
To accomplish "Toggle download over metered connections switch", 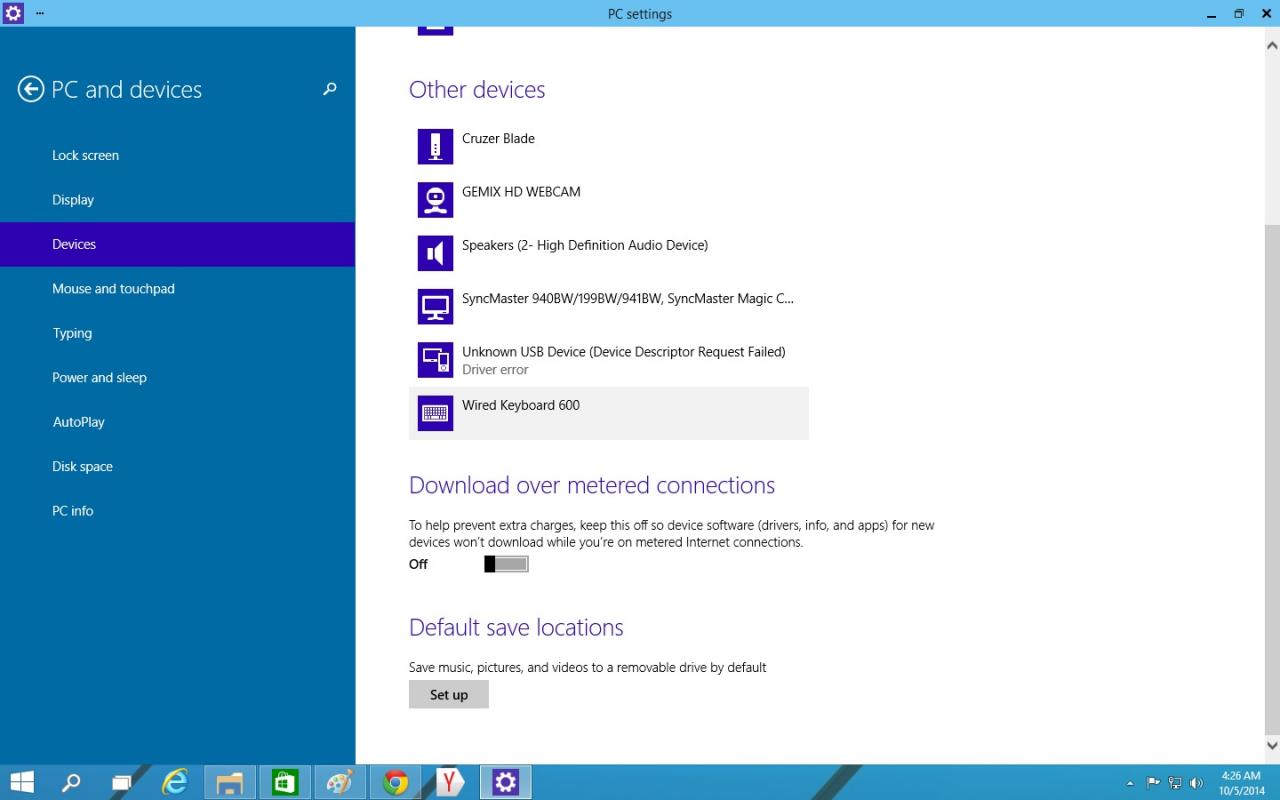I will pos(506,564).
